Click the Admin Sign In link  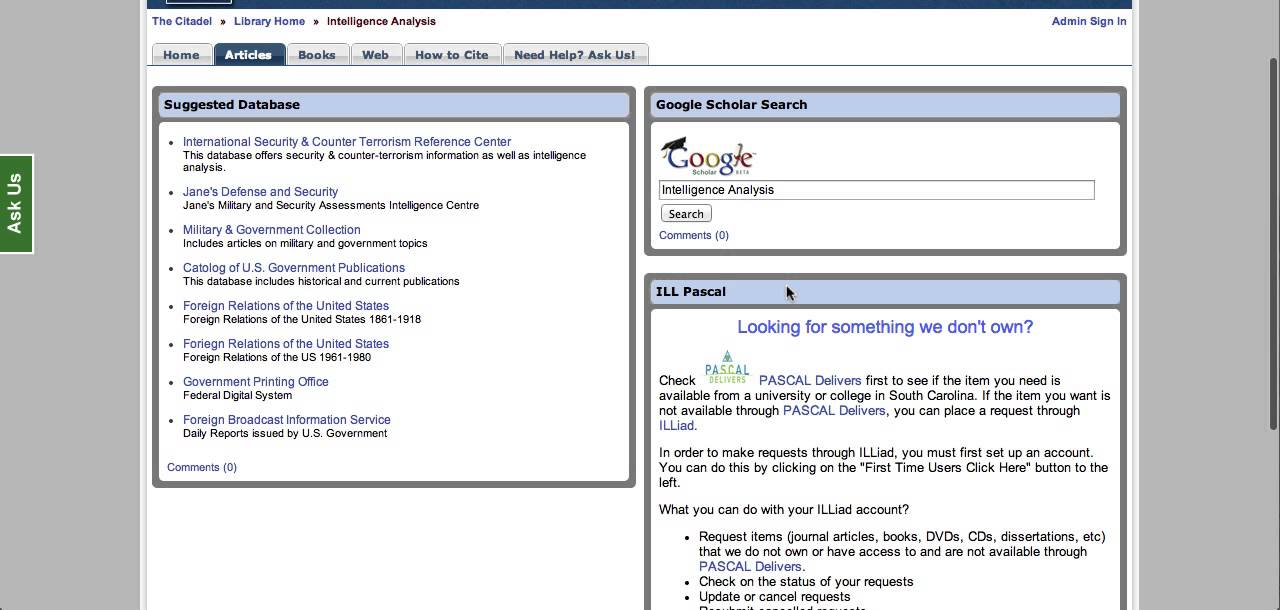pyautogui.click(x=1089, y=21)
